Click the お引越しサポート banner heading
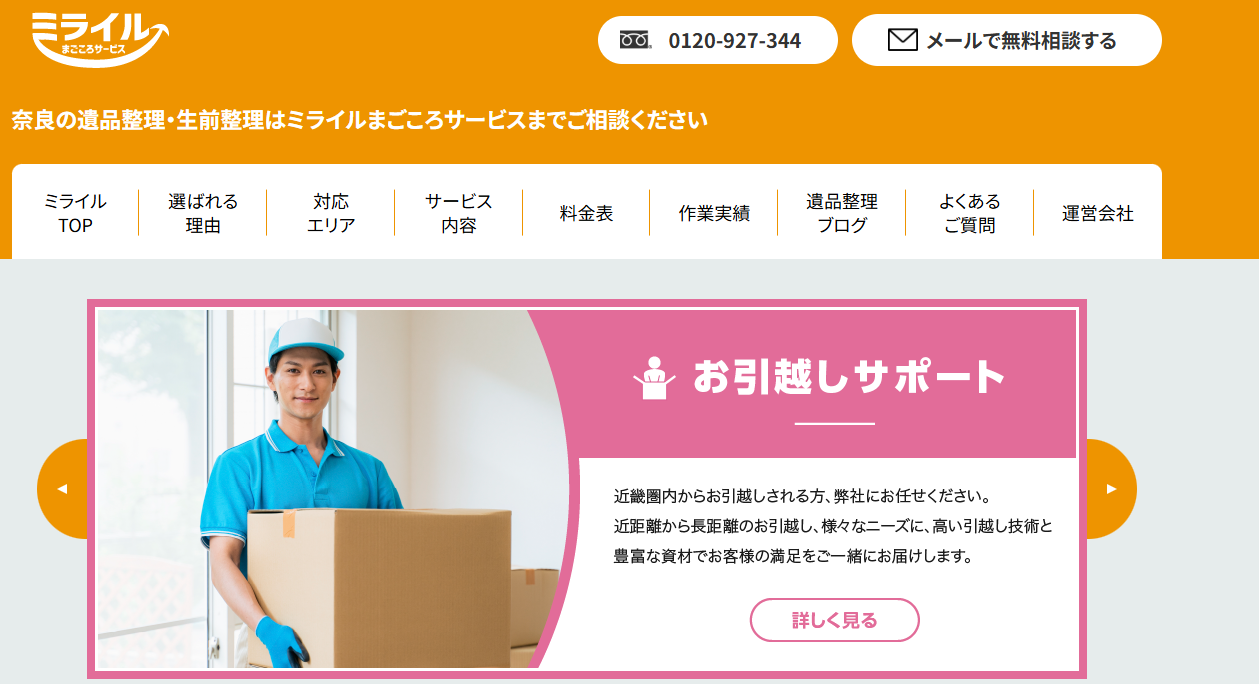This screenshot has width=1259, height=684. (849, 378)
